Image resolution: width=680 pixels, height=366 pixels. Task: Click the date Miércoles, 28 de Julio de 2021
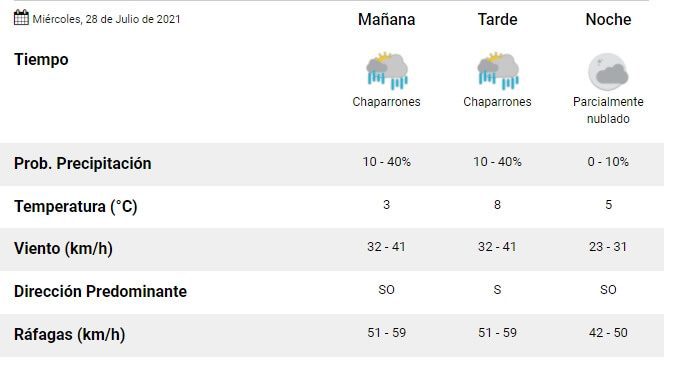(x=106, y=20)
